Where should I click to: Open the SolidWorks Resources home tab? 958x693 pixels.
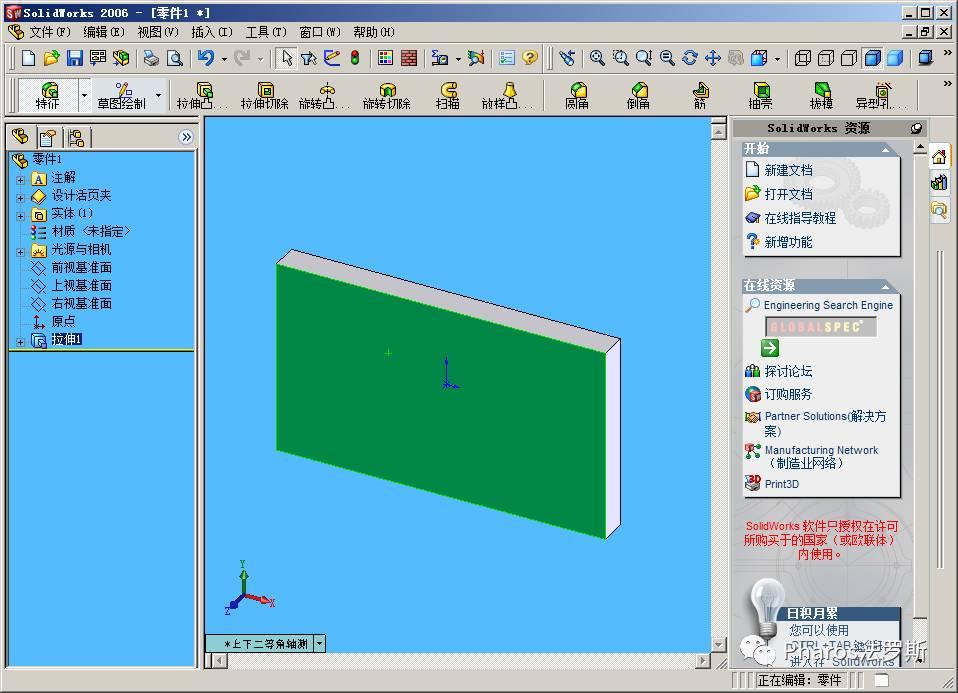click(939, 158)
